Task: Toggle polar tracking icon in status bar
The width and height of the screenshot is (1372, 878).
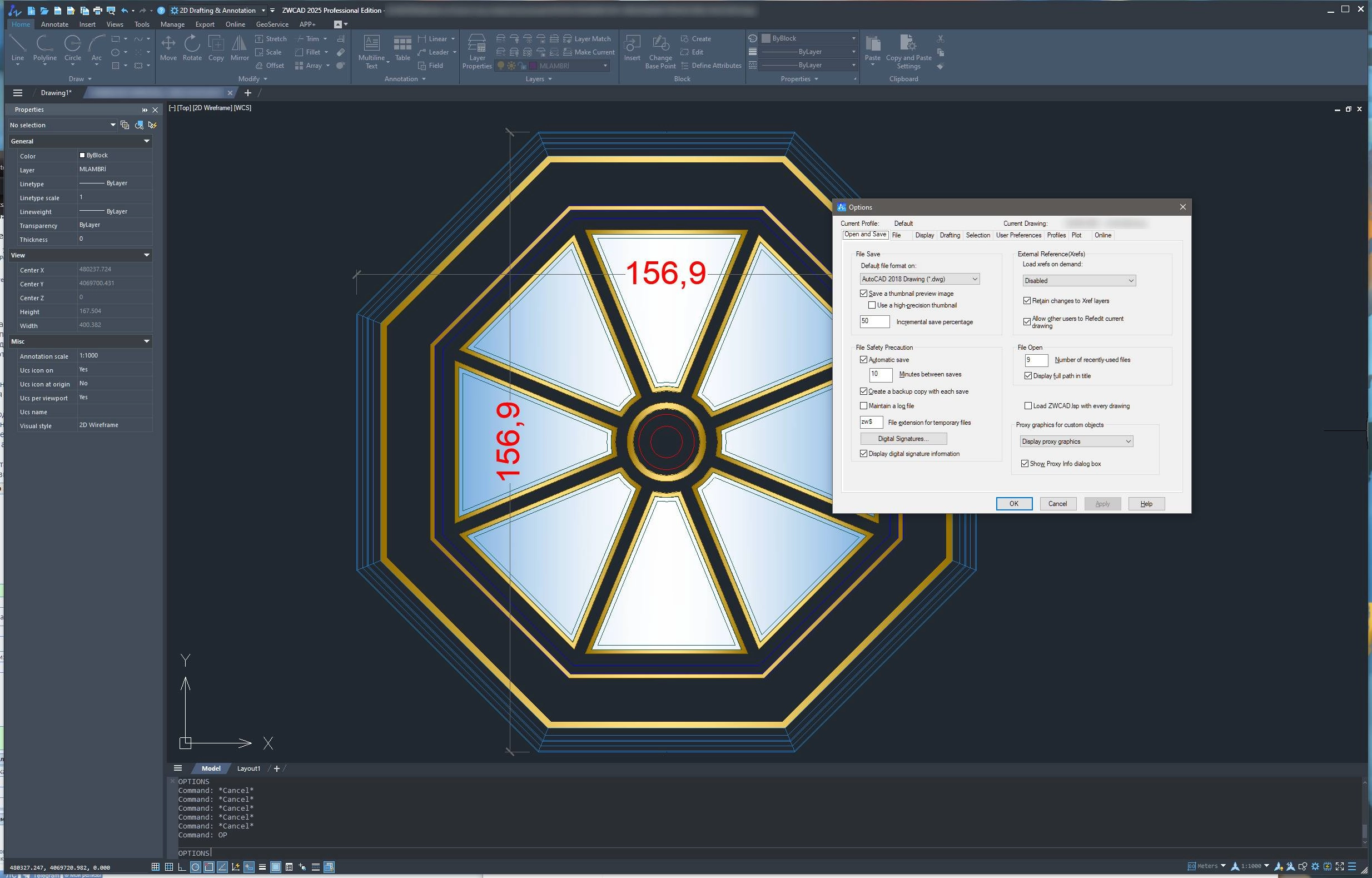Action: (x=196, y=866)
